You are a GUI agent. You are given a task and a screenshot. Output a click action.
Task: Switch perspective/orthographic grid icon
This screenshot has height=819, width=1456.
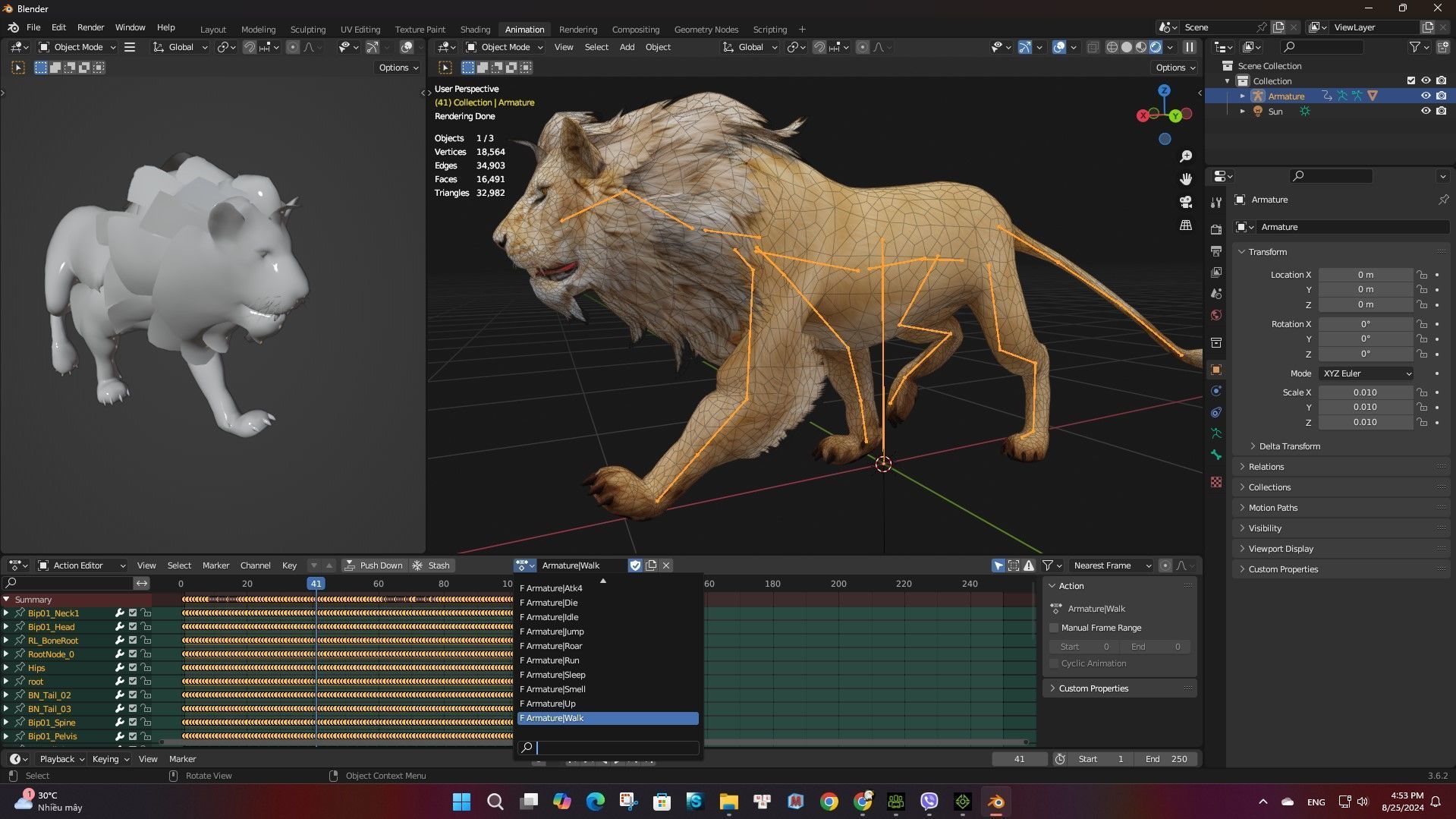pyautogui.click(x=1186, y=225)
